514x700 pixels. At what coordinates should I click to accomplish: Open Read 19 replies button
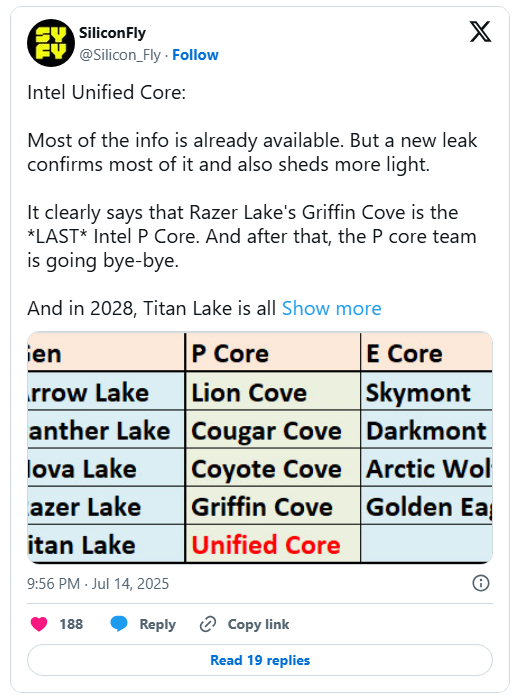[260, 660]
